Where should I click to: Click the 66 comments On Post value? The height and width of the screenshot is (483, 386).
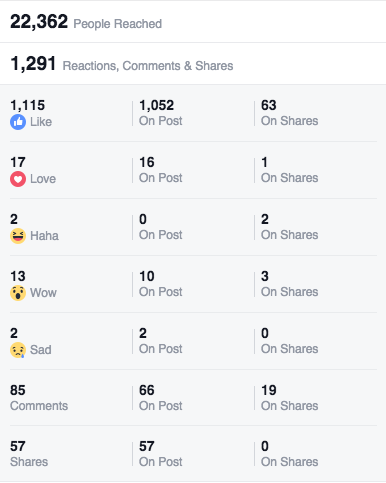[147, 390]
